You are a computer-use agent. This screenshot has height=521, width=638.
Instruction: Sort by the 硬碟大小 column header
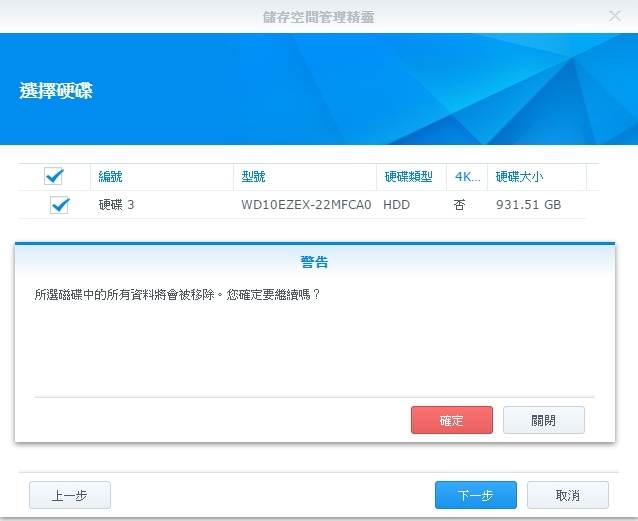point(537,177)
